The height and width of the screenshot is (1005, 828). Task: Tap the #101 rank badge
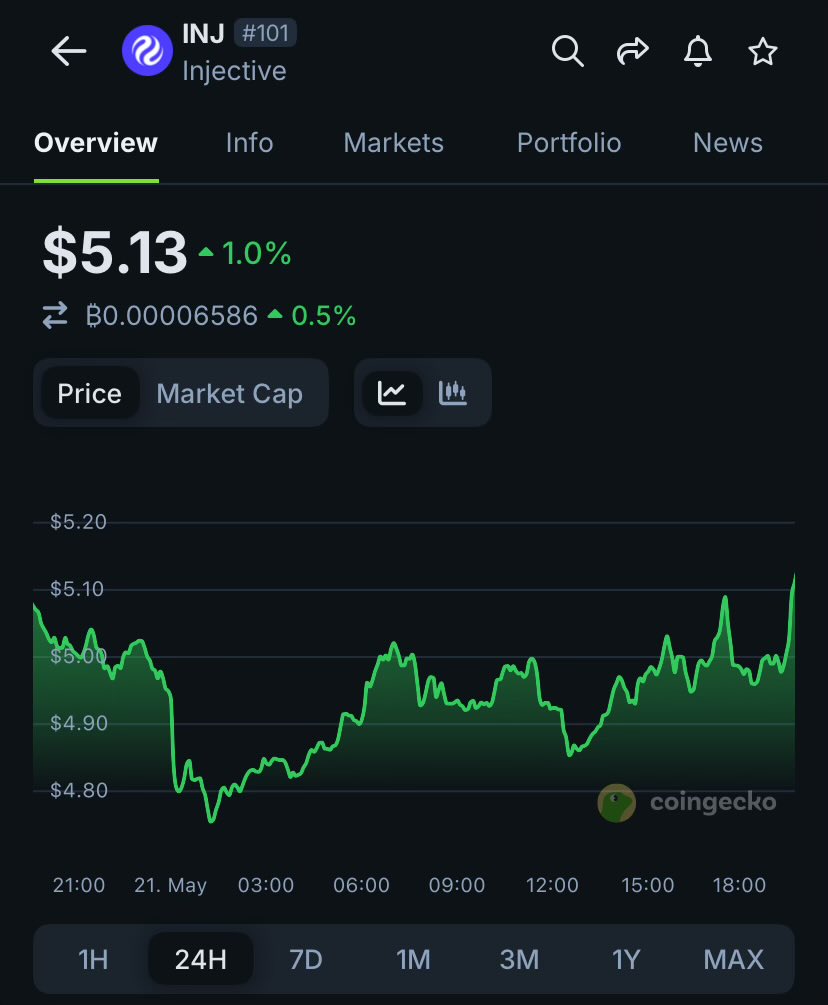coord(265,33)
